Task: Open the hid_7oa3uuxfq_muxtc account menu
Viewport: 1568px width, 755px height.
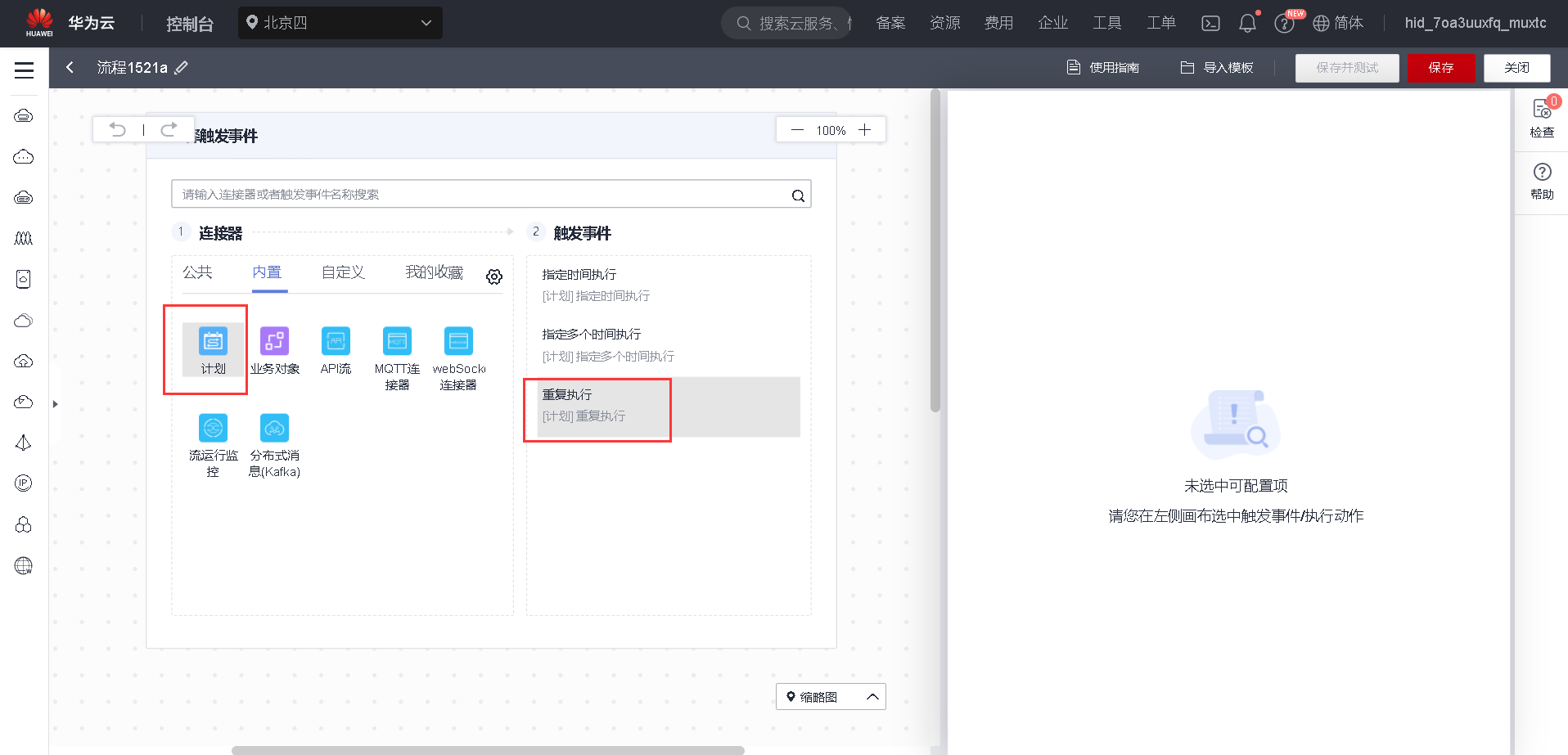Action: [x=1476, y=23]
